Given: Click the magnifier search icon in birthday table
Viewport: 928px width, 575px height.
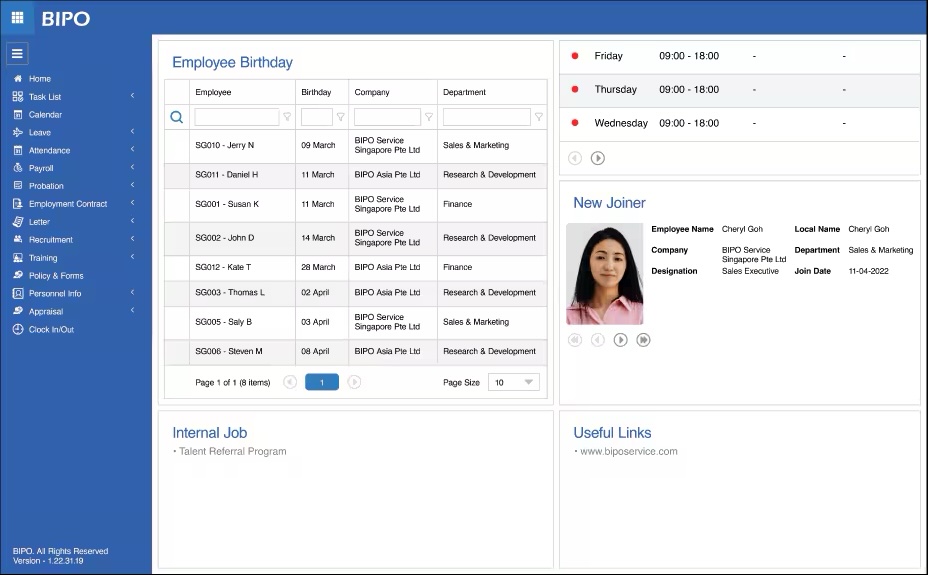Looking at the screenshot, I should pos(176,117).
